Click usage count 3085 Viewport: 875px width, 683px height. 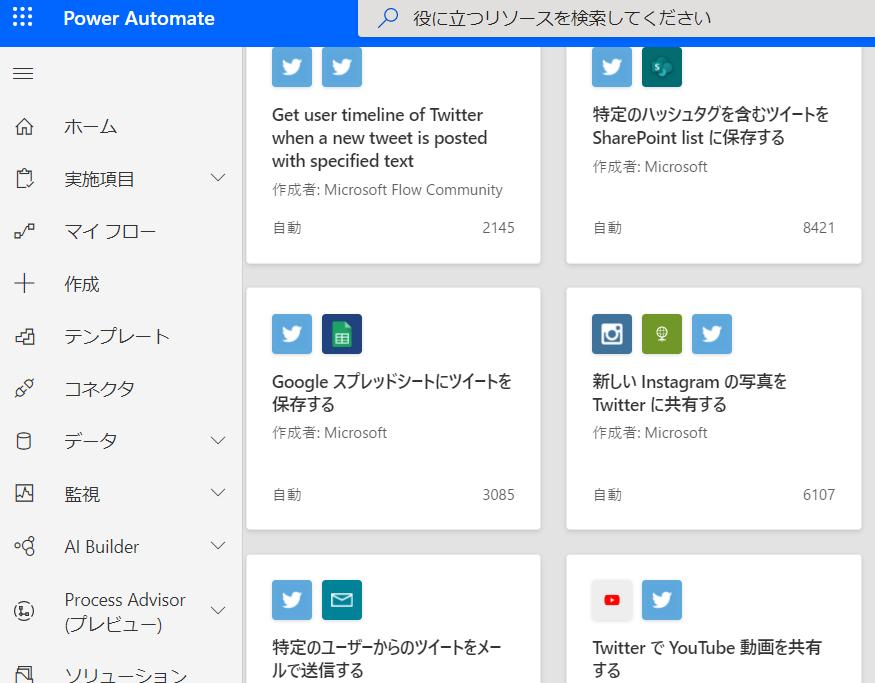point(498,494)
